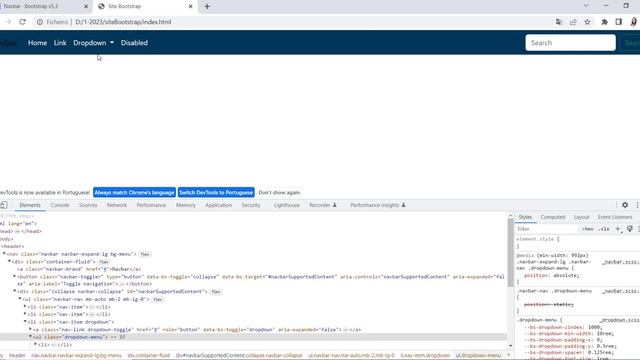
Task: Click Switch DevTools to Portuguese button
Action: (216, 192)
